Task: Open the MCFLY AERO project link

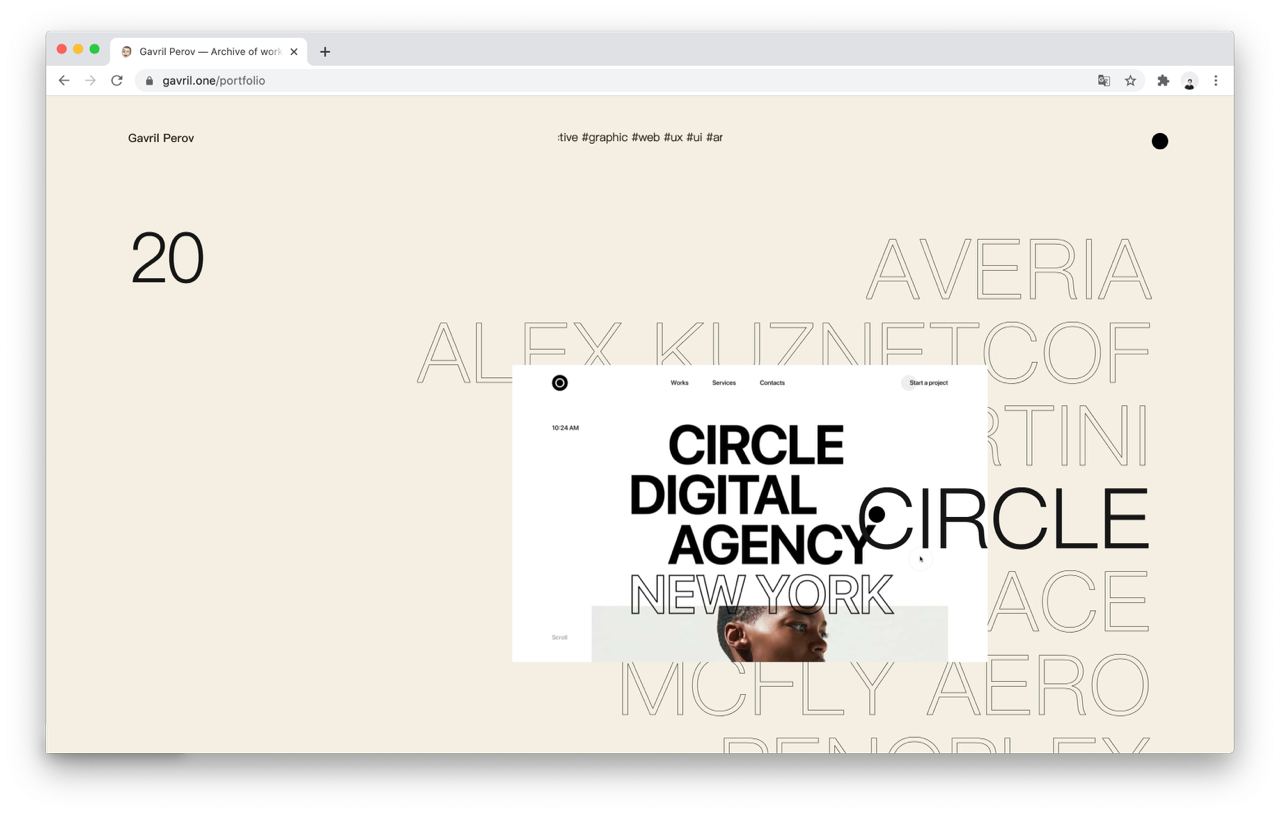Action: [x=885, y=686]
